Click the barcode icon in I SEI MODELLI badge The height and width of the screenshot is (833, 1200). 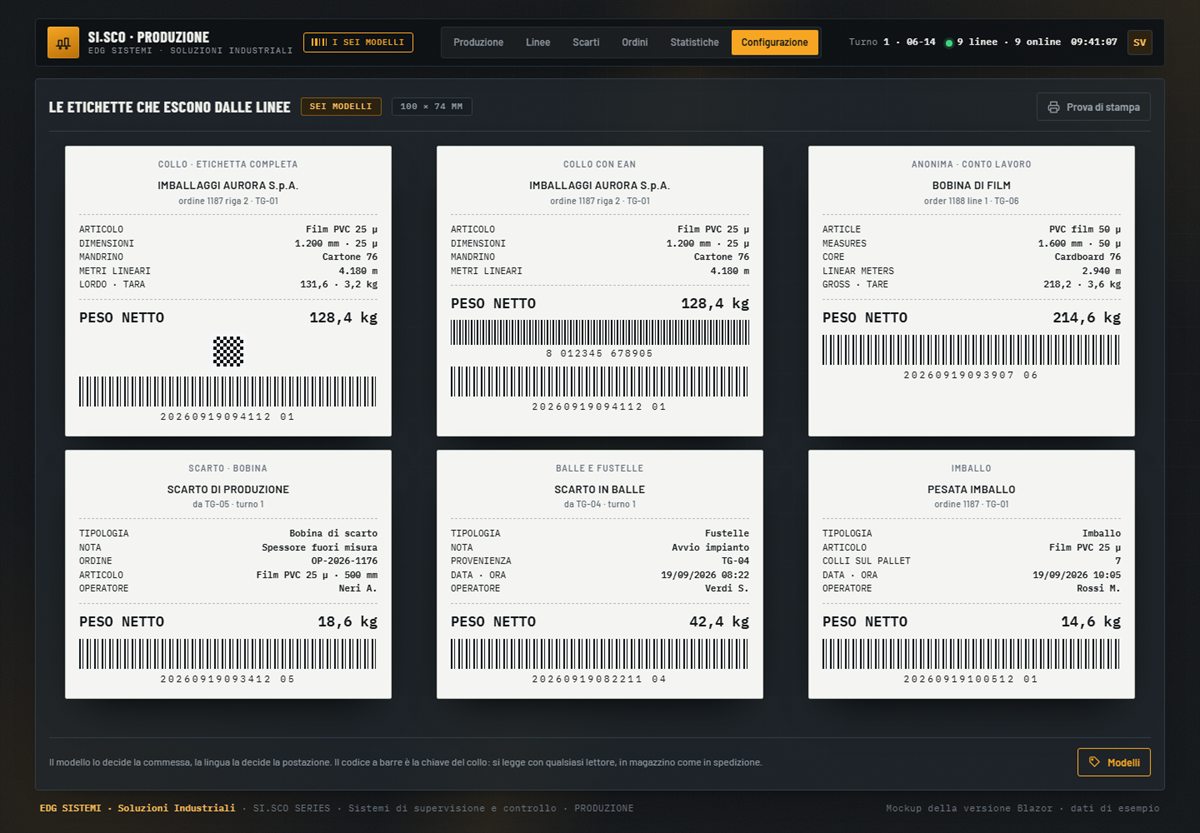319,43
